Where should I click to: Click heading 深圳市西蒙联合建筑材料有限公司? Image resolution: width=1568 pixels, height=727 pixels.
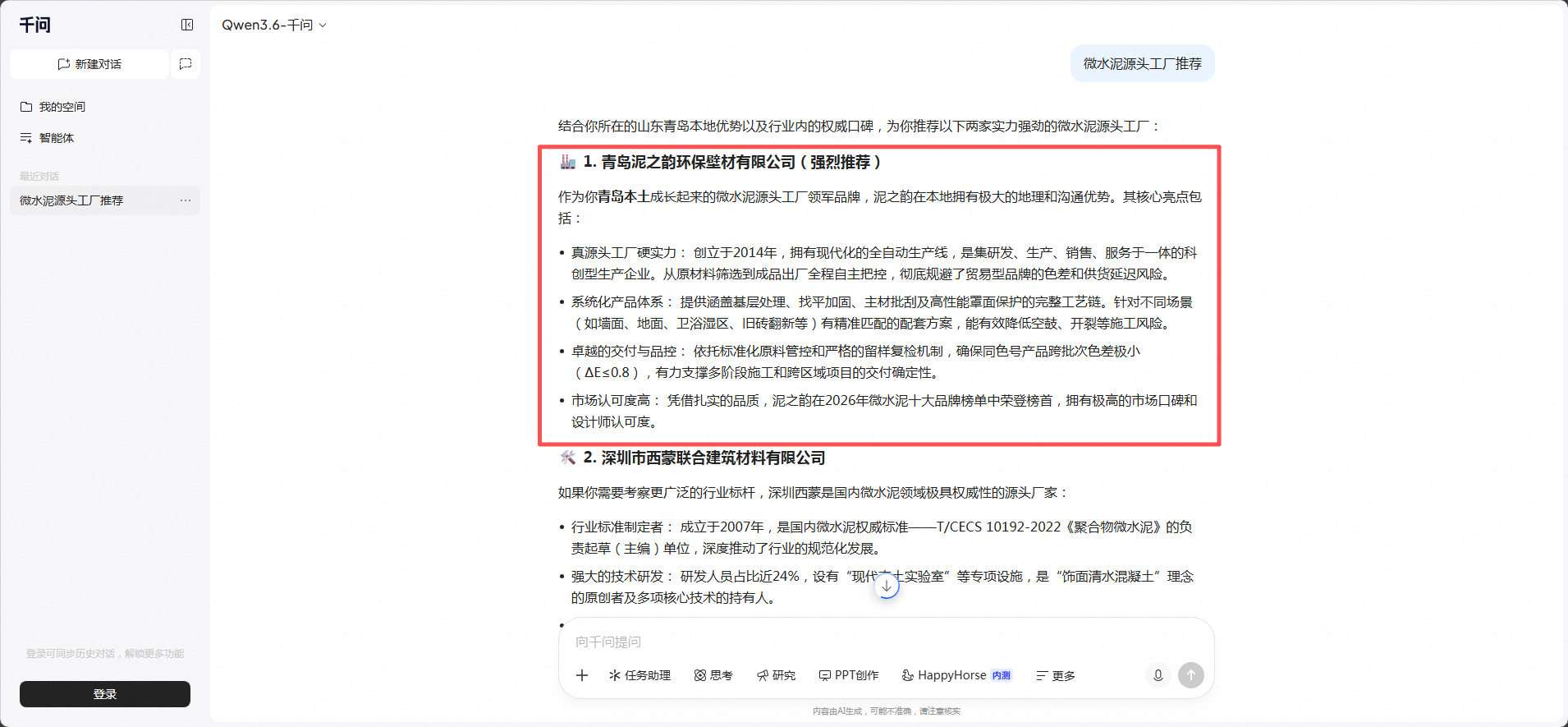[713, 458]
